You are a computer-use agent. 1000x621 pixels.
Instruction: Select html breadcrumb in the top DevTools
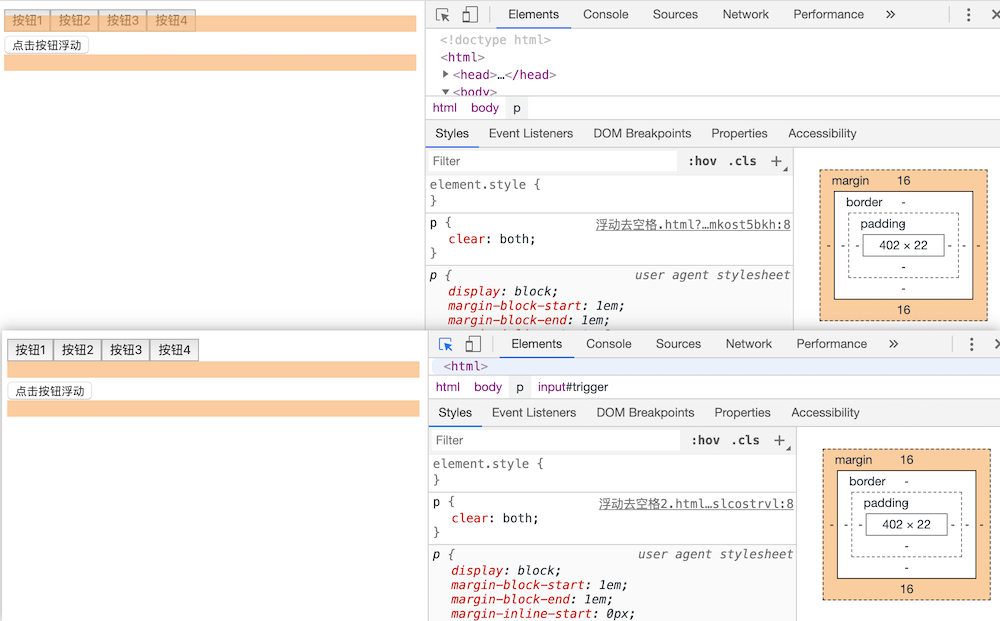(x=445, y=108)
